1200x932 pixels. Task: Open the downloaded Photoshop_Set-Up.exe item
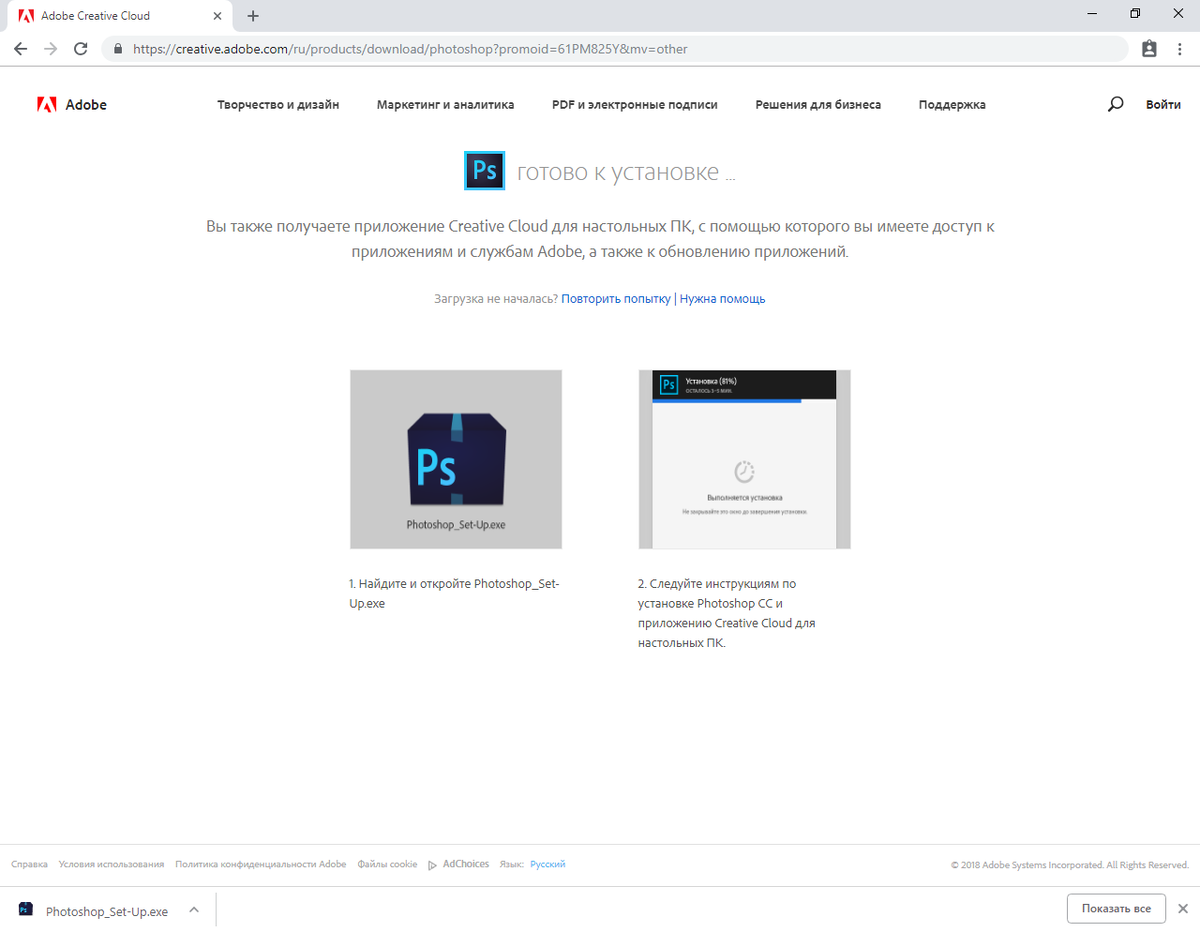point(106,911)
